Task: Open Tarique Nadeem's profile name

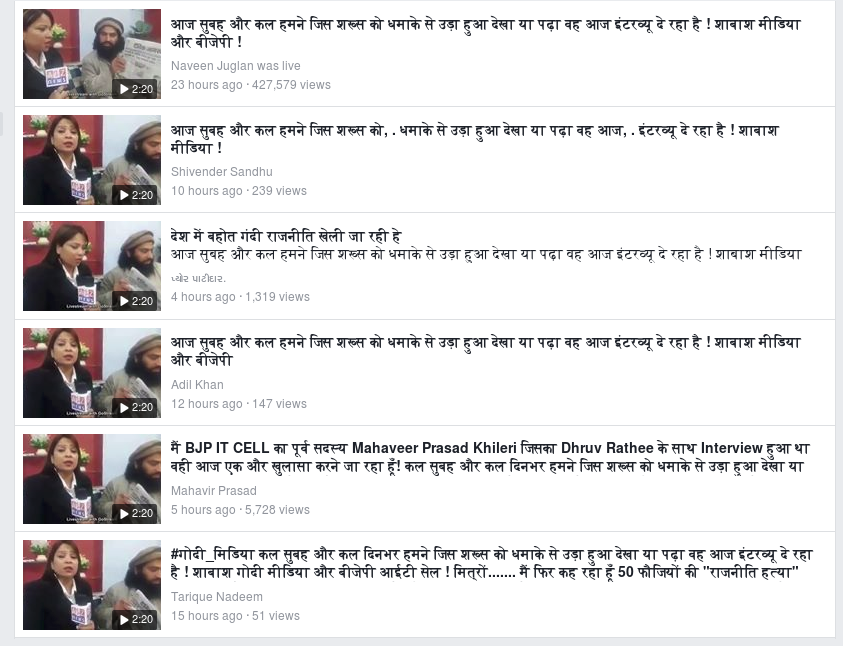Action: (x=217, y=597)
